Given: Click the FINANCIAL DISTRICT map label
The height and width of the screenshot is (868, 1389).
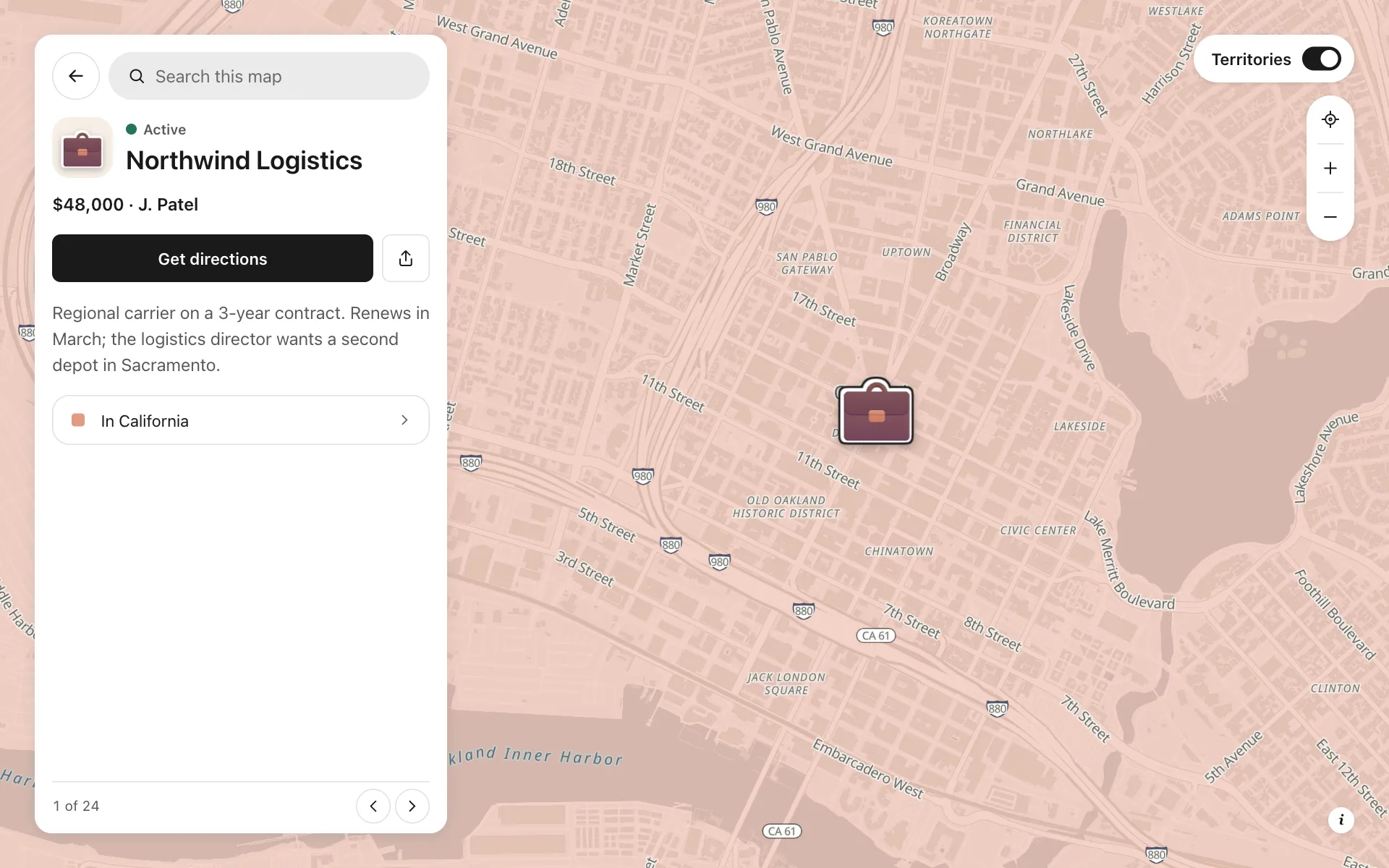Looking at the screenshot, I should pos(1033,231).
